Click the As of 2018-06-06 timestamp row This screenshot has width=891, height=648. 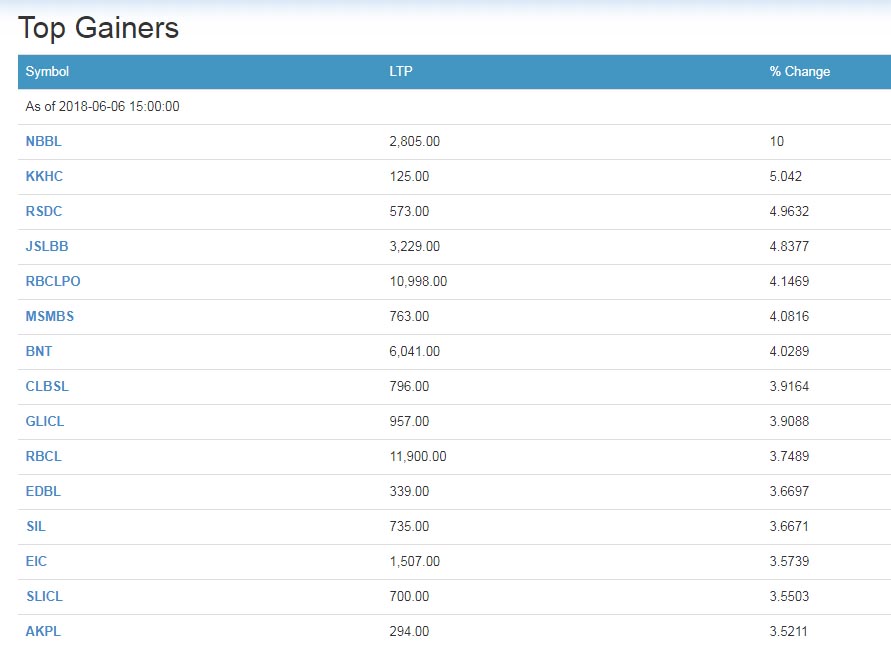pos(455,107)
